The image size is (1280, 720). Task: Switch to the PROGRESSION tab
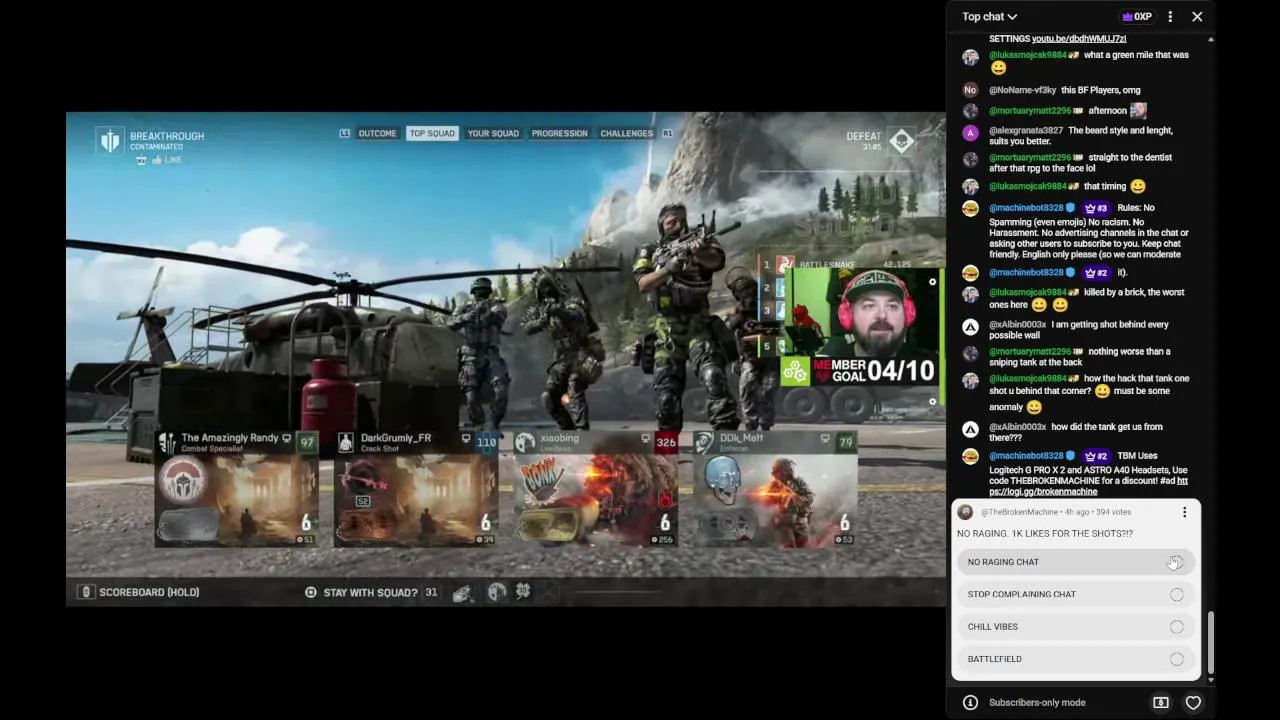(559, 133)
